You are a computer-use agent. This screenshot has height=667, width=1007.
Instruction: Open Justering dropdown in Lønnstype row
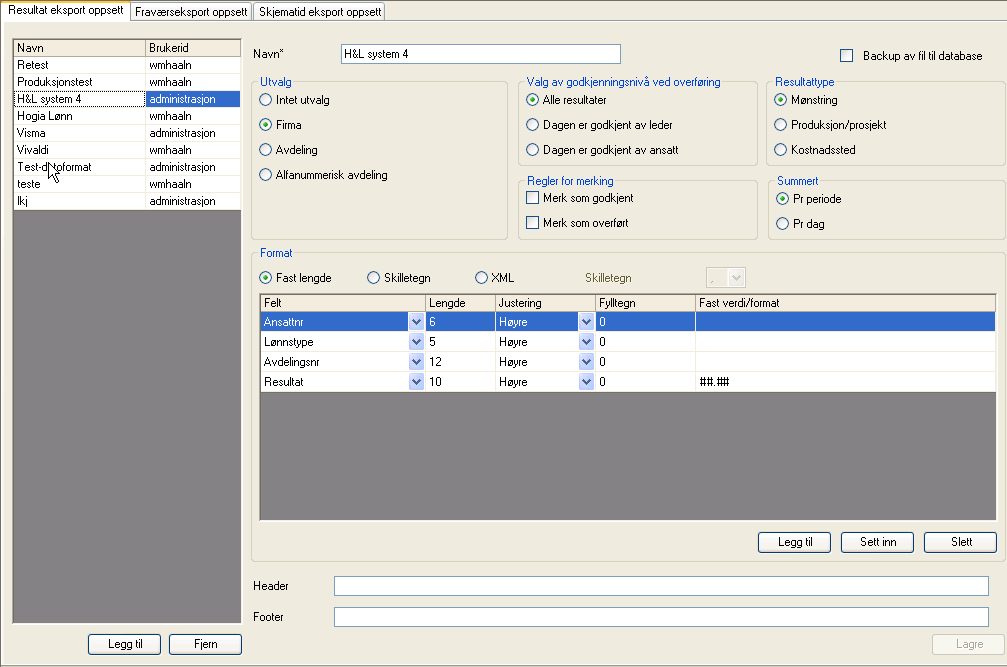tap(586, 342)
